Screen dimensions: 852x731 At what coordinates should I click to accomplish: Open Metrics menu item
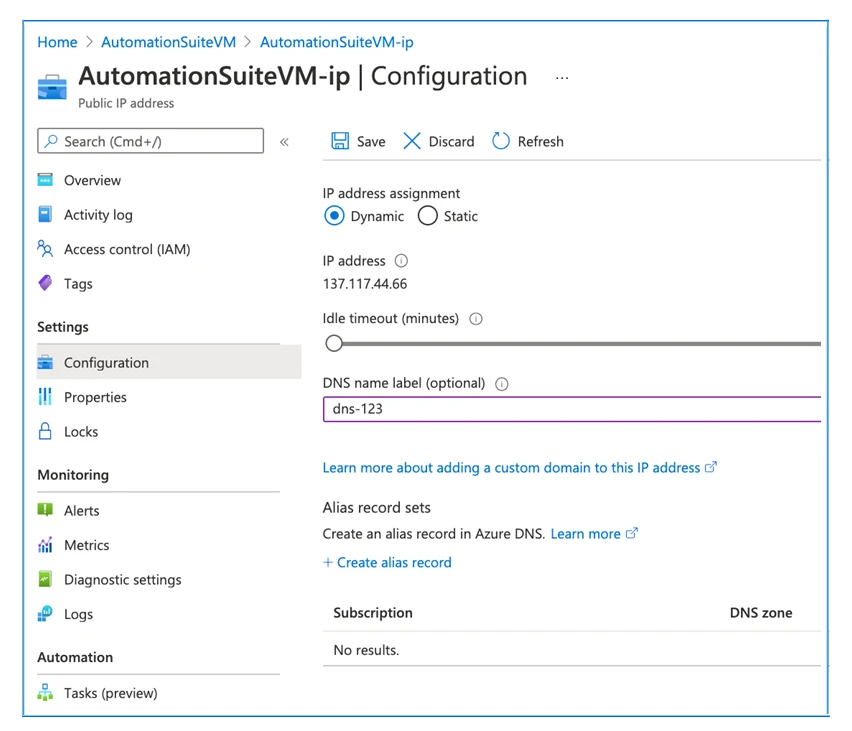point(86,545)
